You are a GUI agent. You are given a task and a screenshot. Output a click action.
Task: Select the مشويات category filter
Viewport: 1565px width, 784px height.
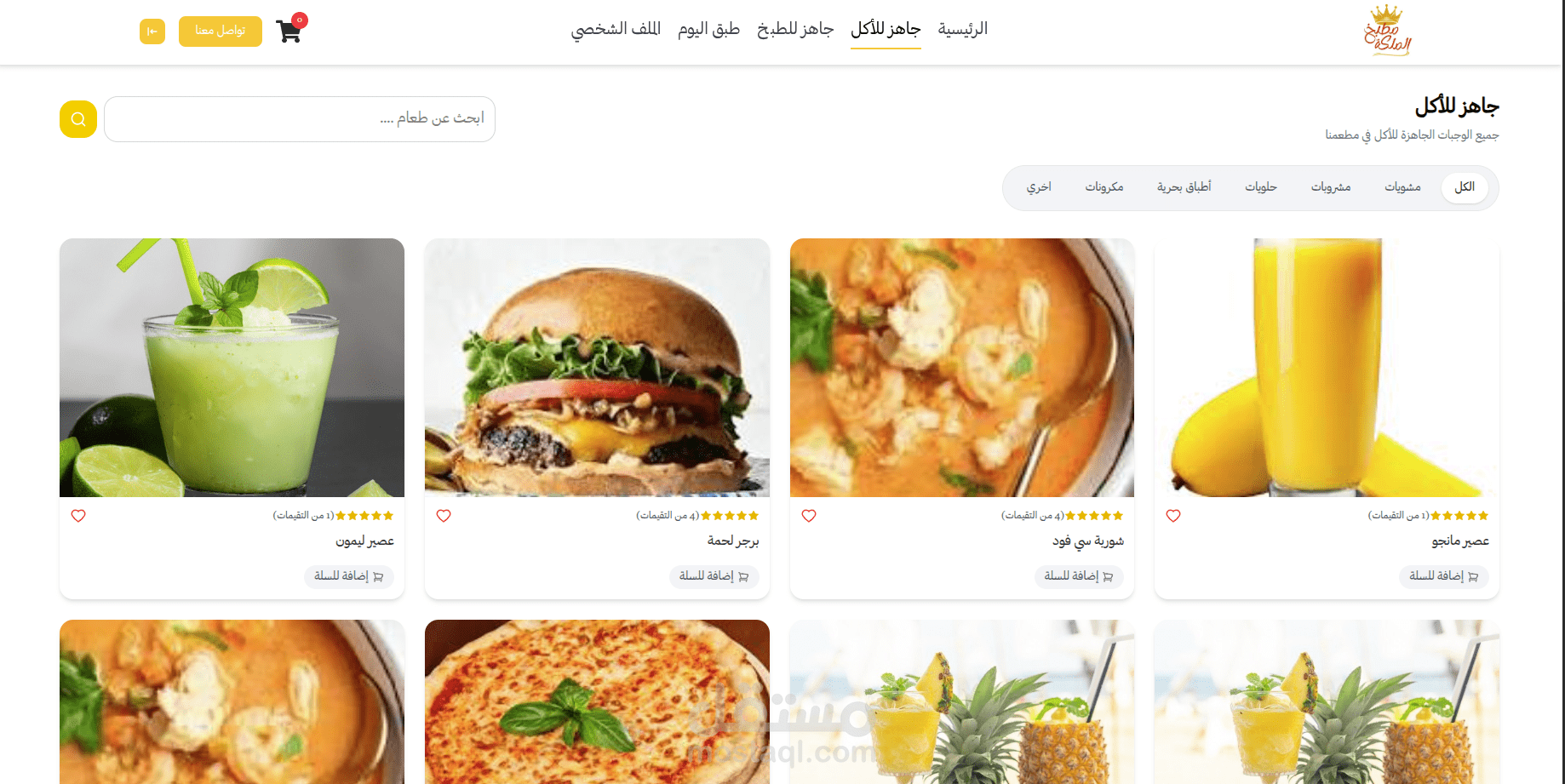pos(1402,187)
